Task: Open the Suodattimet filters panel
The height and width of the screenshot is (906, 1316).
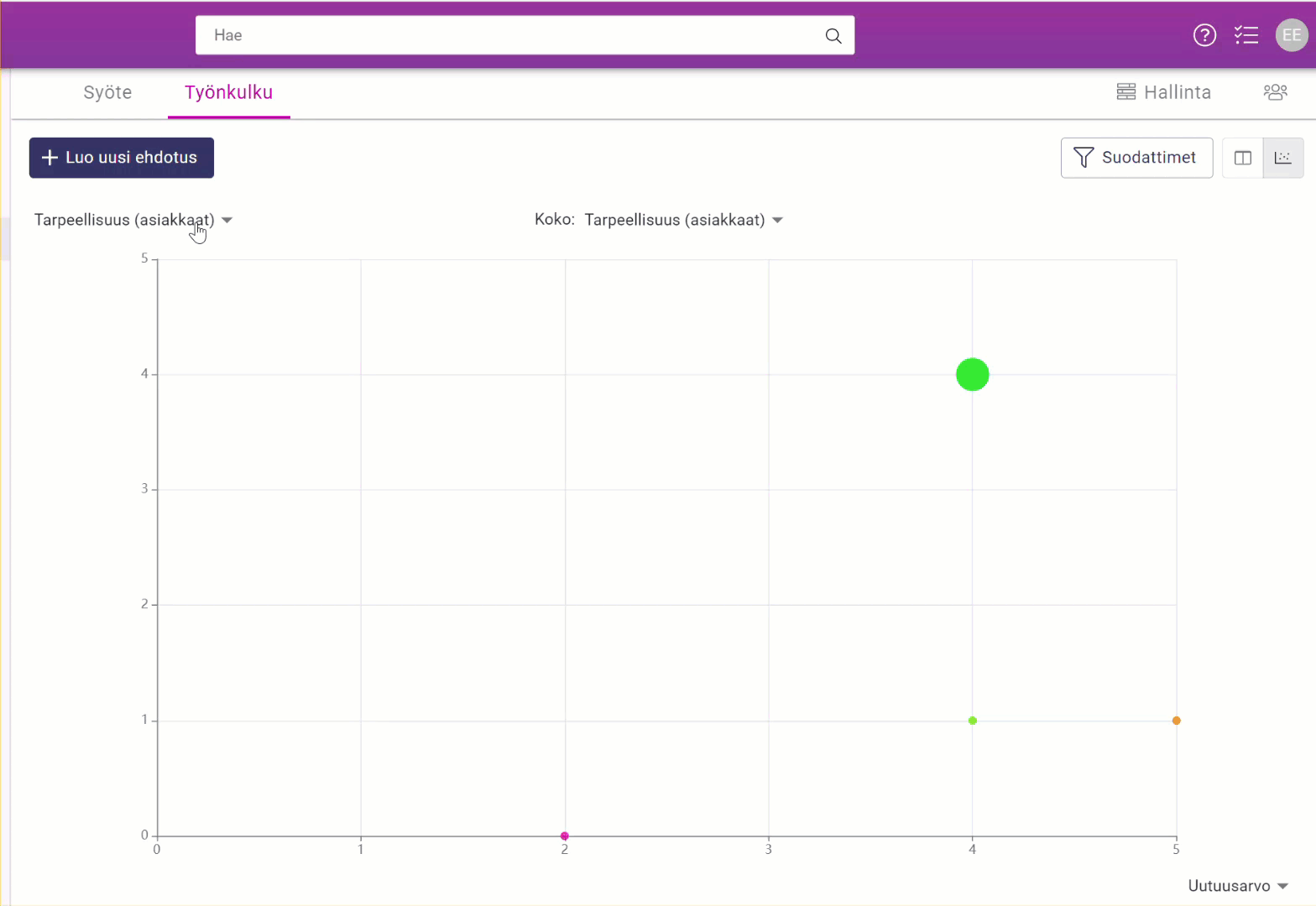Action: (x=1136, y=158)
